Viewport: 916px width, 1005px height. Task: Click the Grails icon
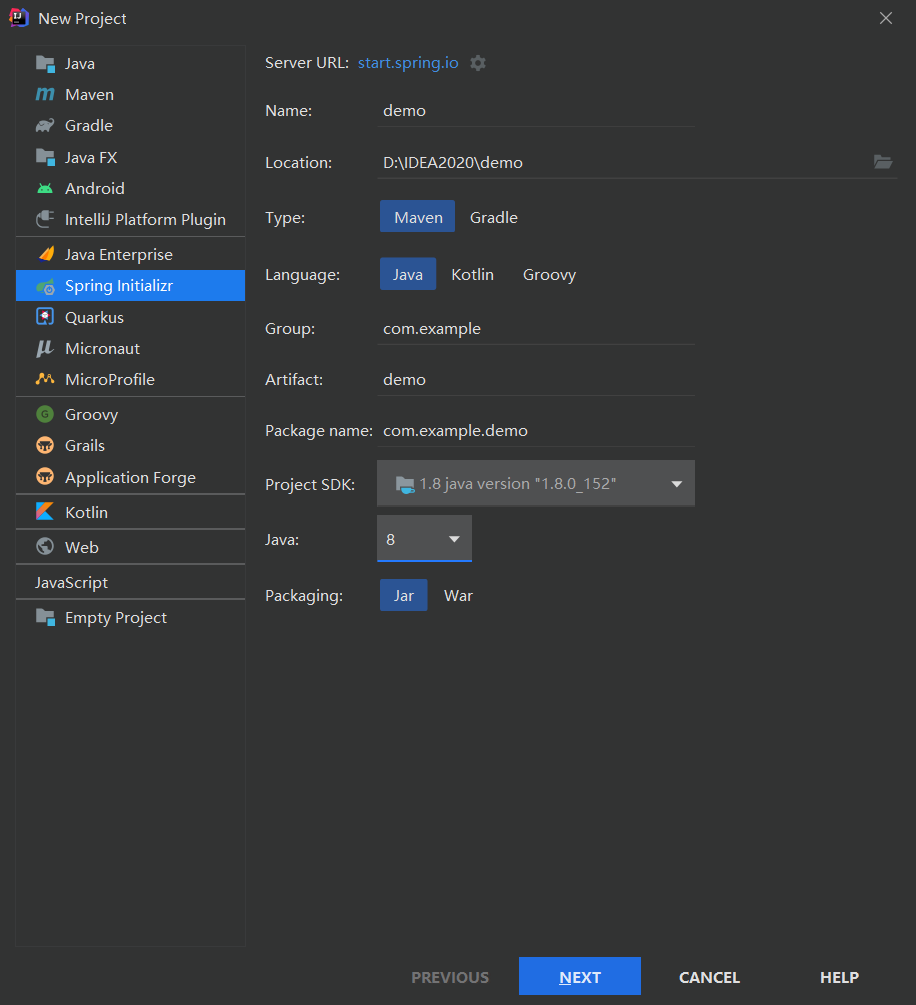[x=45, y=445]
